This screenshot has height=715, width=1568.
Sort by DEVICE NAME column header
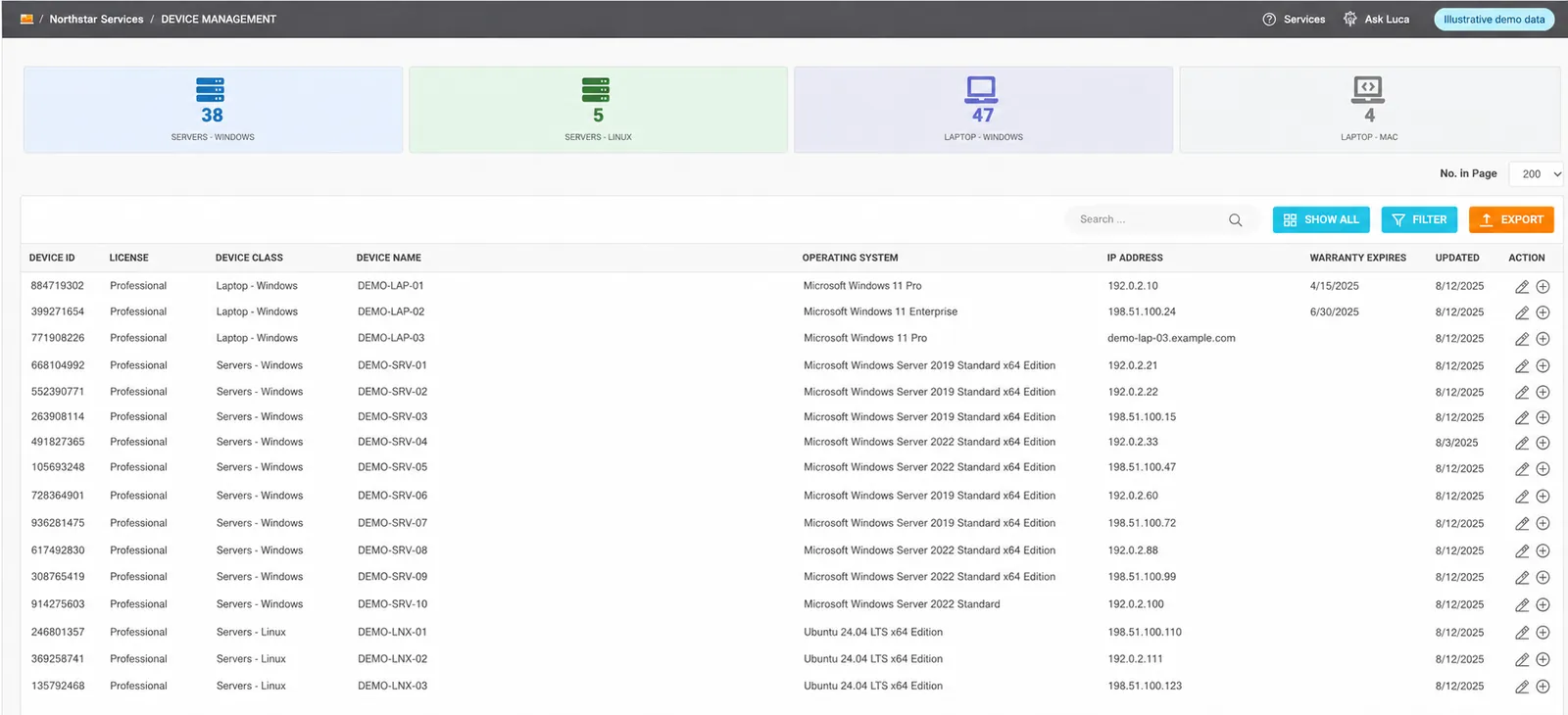click(x=388, y=258)
